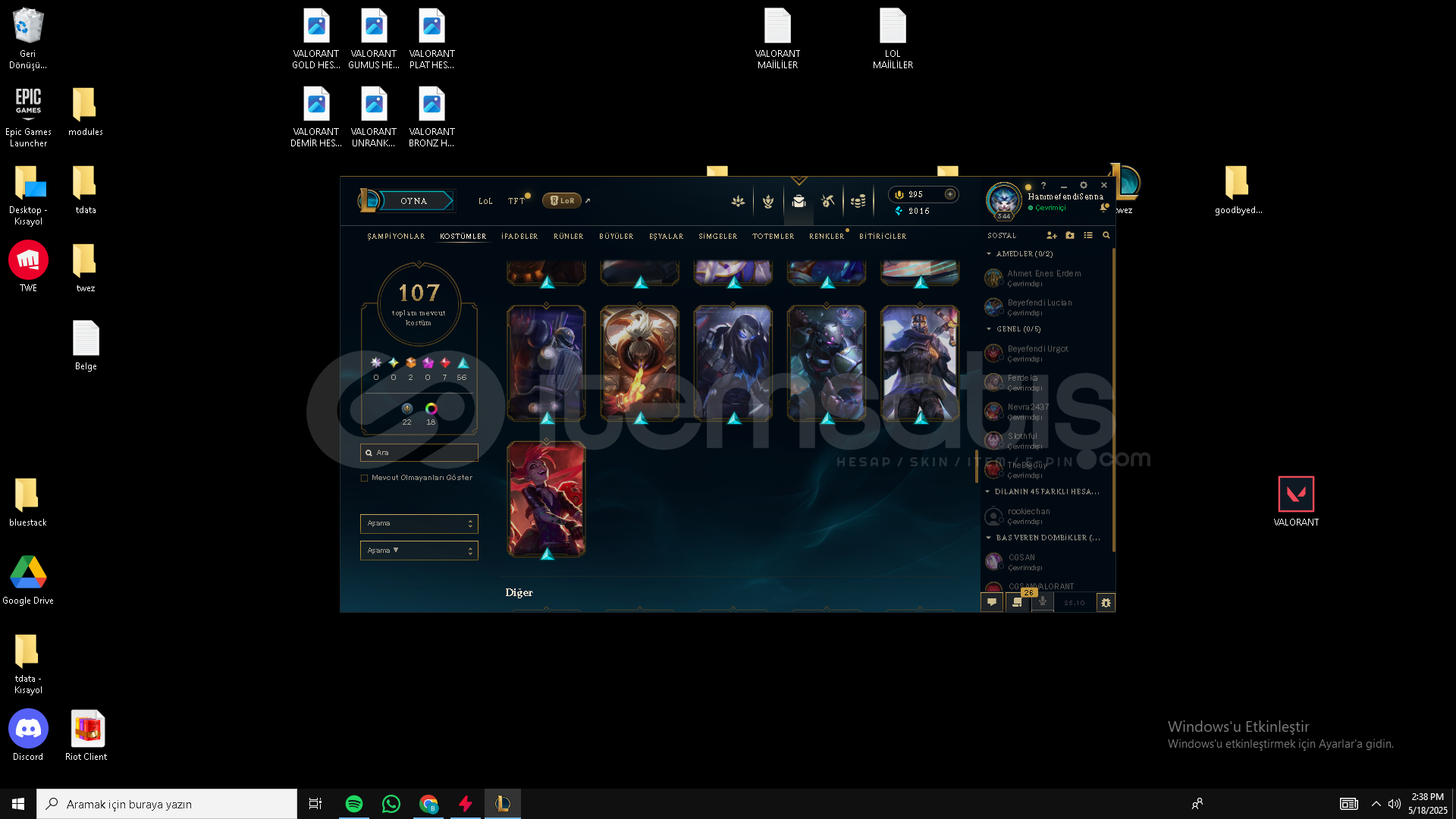Switch to TOTEMLER tab
1456x819 pixels.
[x=773, y=237]
